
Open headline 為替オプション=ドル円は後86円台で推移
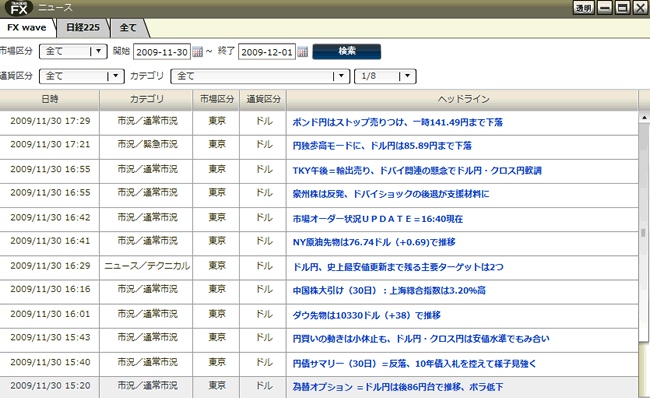tap(398, 387)
